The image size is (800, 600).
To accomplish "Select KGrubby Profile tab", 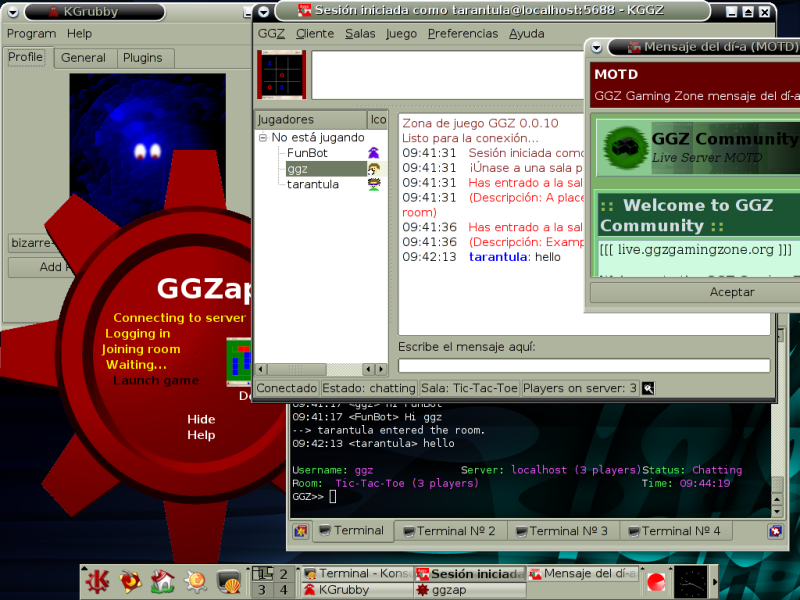I will 26,57.
